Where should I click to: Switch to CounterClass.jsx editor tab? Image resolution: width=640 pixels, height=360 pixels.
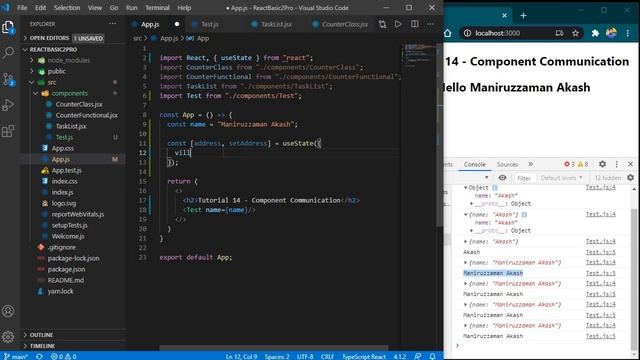[344, 24]
